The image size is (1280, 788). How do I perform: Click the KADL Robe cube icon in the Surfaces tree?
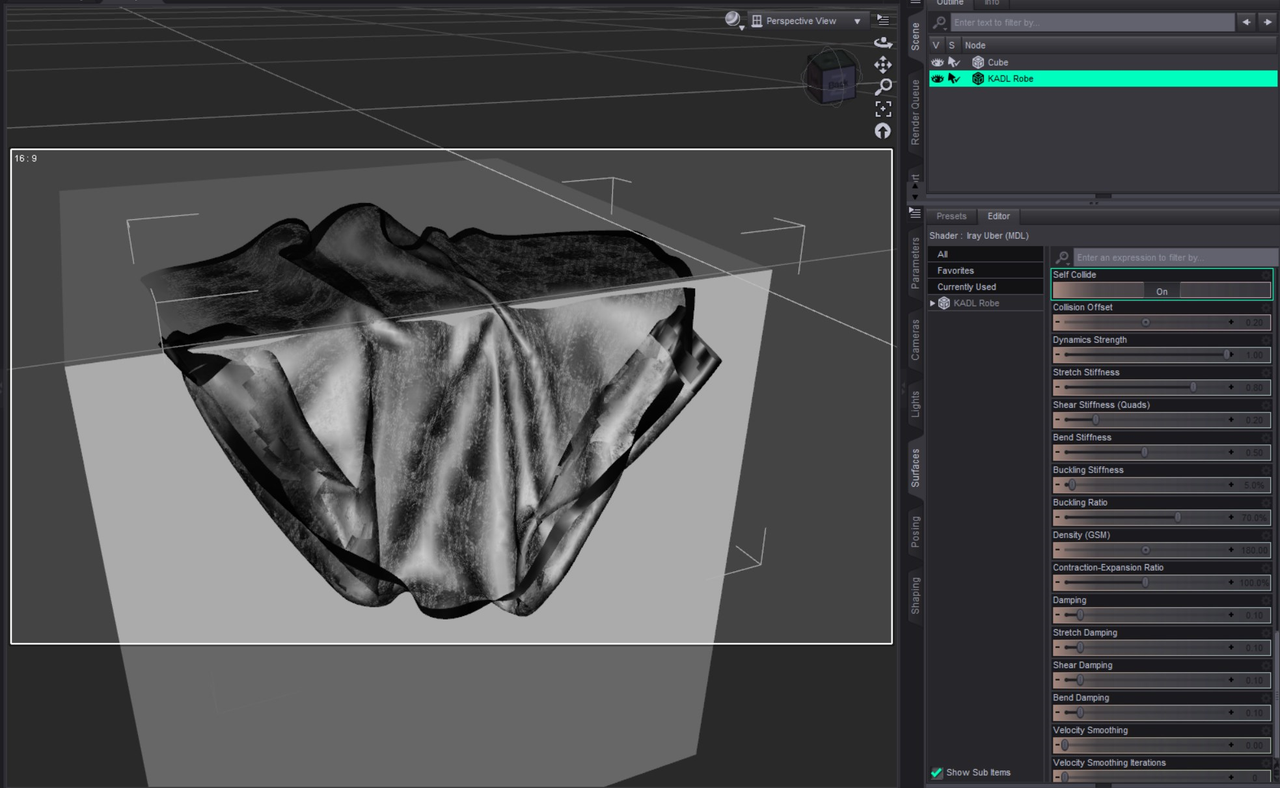click(x=944, y=303)
